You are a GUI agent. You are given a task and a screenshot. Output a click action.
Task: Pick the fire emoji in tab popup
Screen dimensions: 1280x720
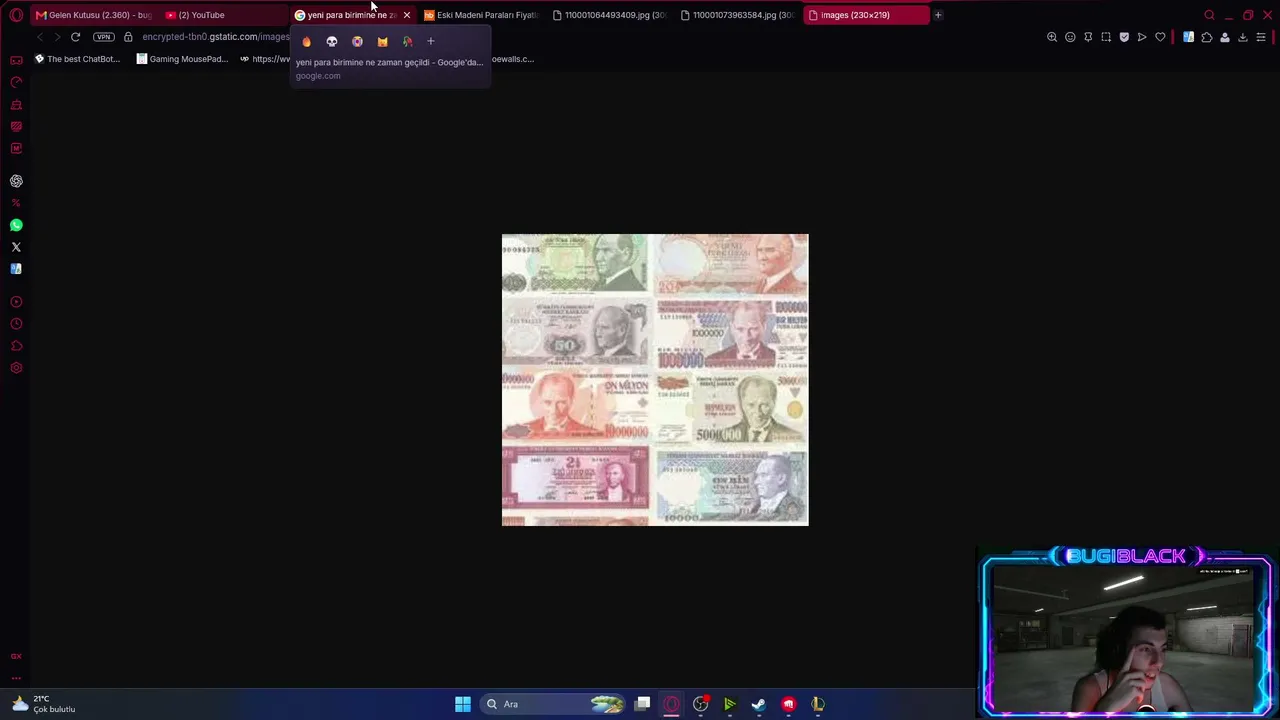(306, 42)
